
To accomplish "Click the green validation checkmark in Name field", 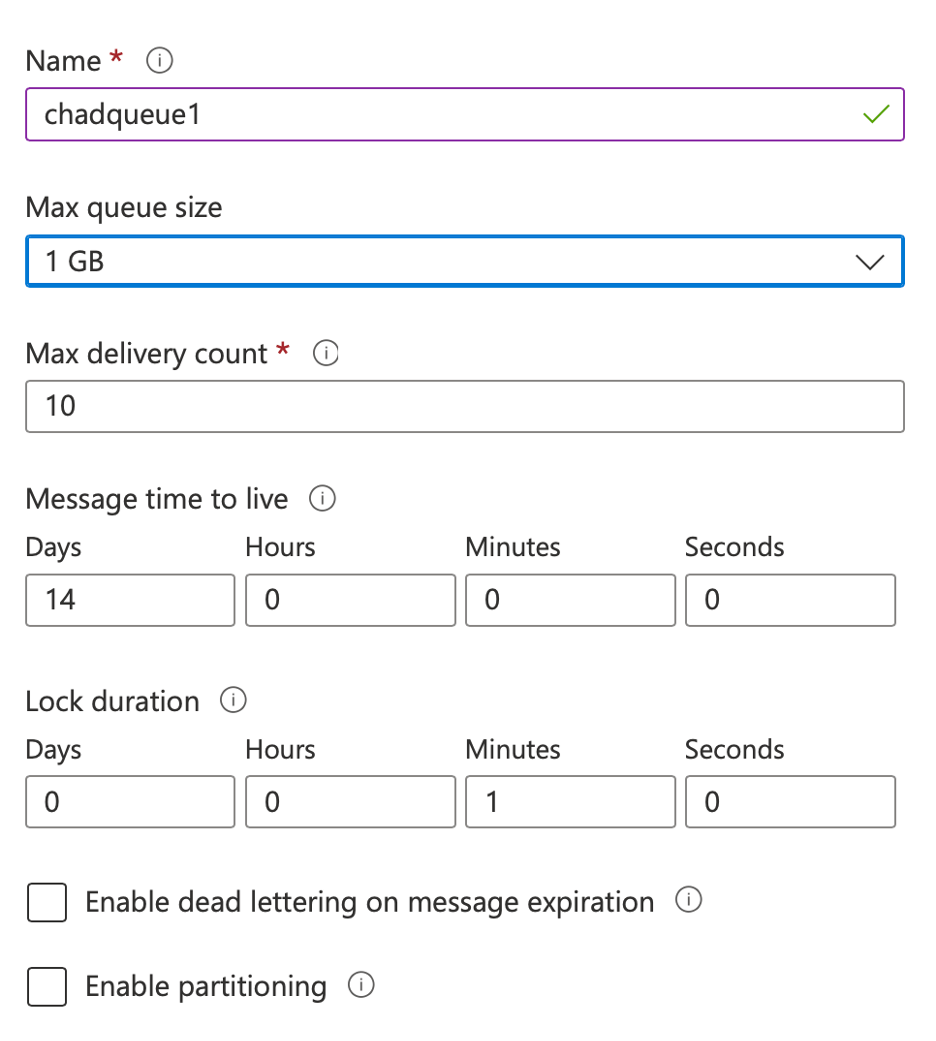I will [876, 114].
